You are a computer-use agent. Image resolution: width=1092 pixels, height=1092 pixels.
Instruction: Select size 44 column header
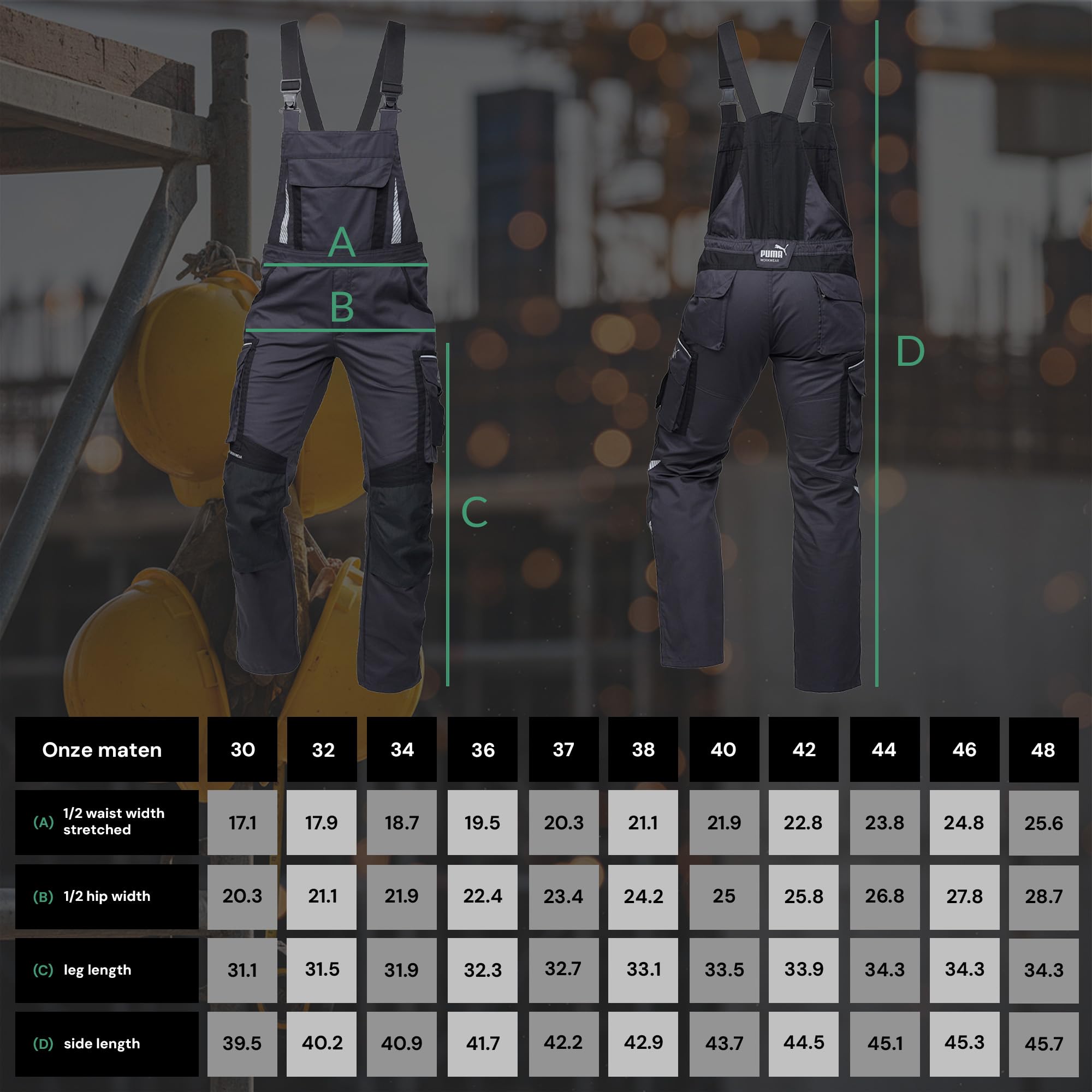[885, 750]
